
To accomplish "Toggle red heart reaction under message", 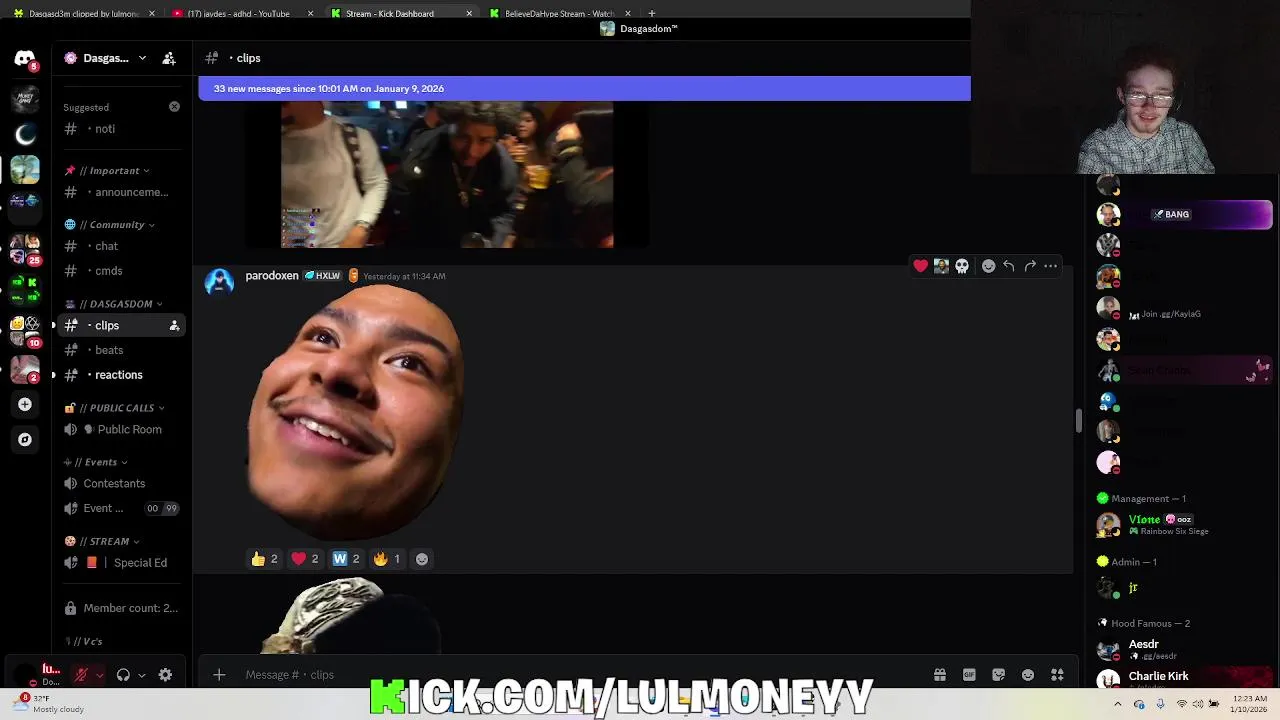I will pos(305,559).
